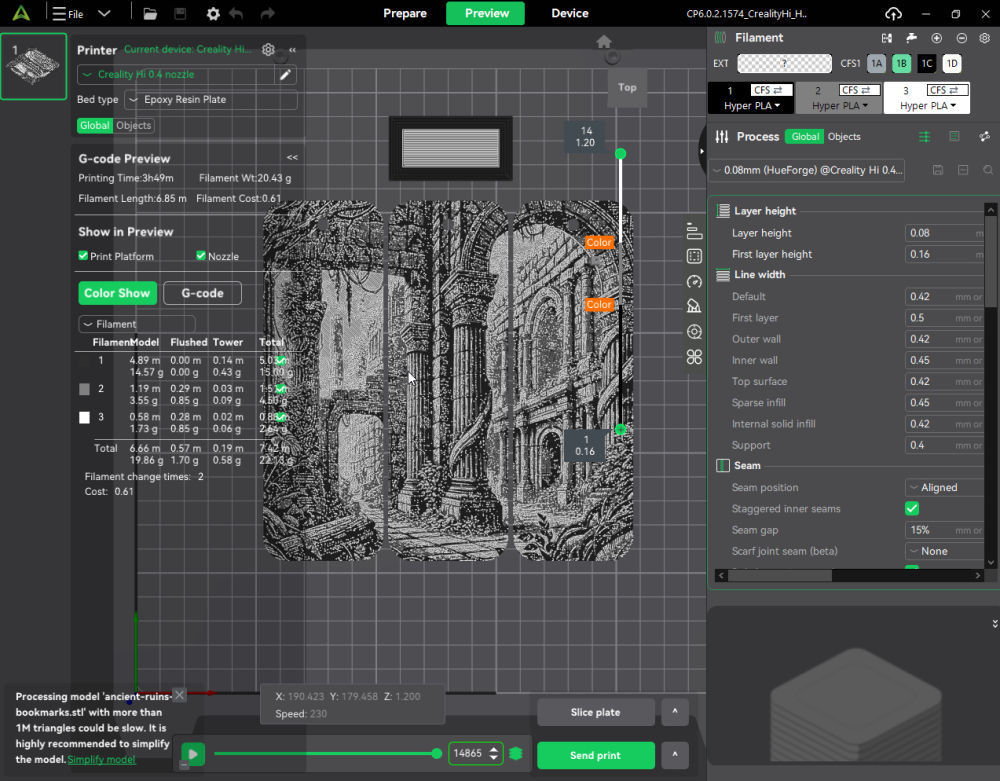Toggle advanced process settings icon

[924, 136]
